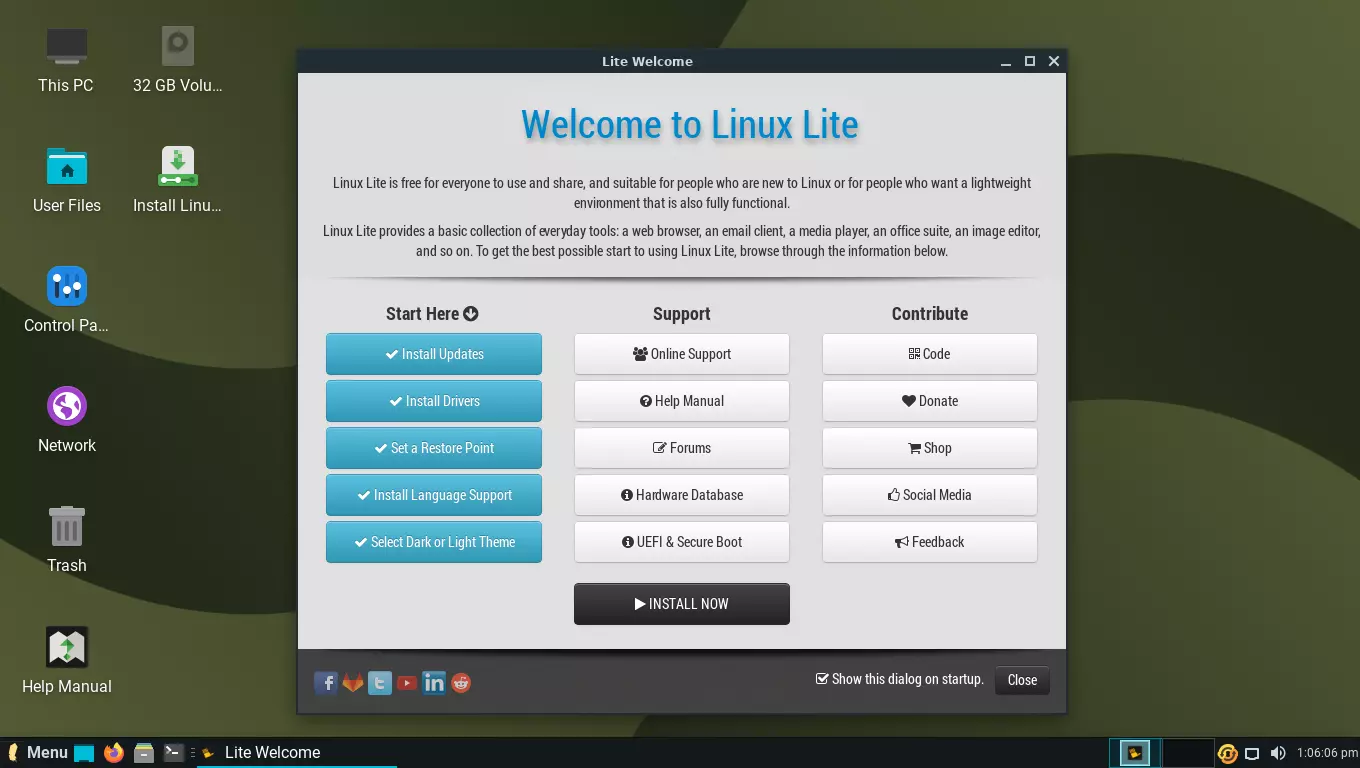Click the INSTALL NOW button
The image size is (1360, 768).
[x=682, y=604]
